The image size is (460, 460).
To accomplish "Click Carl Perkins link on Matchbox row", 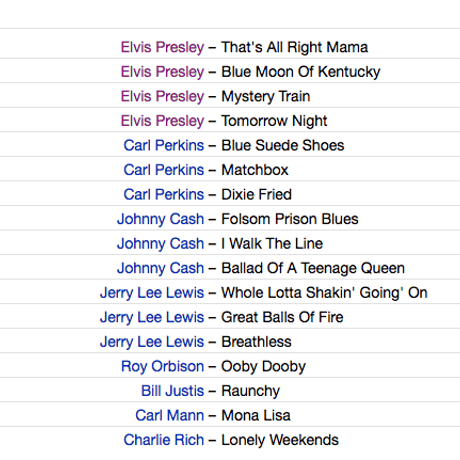I will pyautogui.click(x=164, y=170).
